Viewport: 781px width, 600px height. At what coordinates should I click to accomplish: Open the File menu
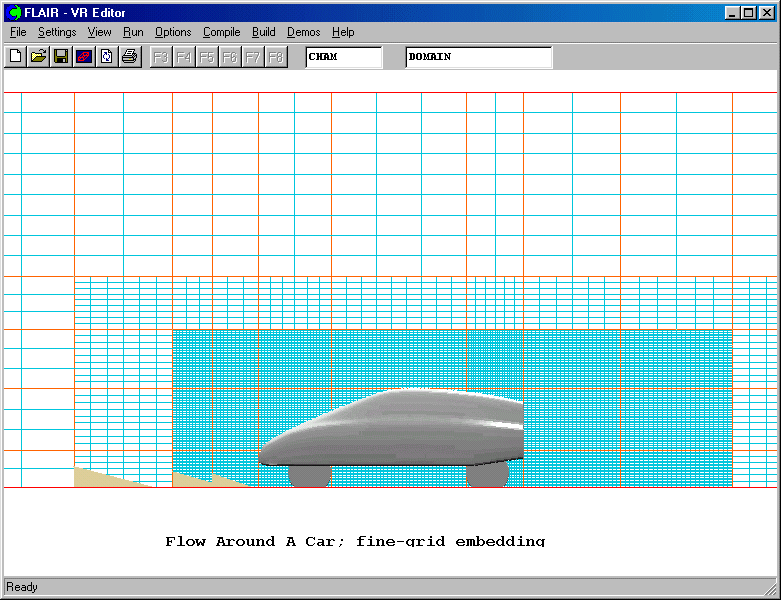coord(18,32)
